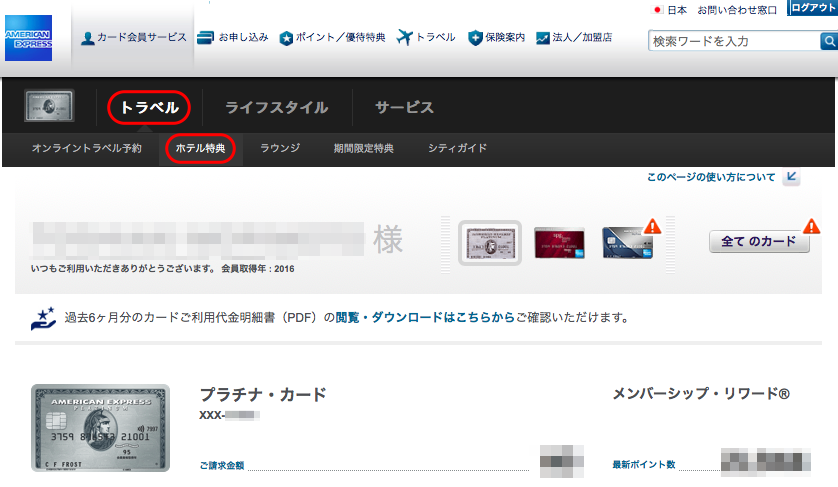Select the トラベル tab in black bar
This screenshot has height=487, width=838.
pos(149,107)
